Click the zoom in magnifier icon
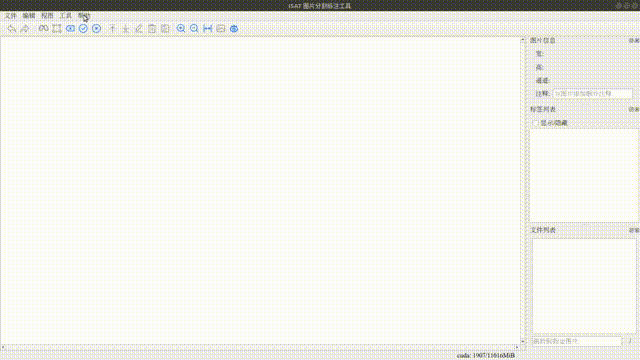Viewport: 640px width, 360px height. coord(181,29)
